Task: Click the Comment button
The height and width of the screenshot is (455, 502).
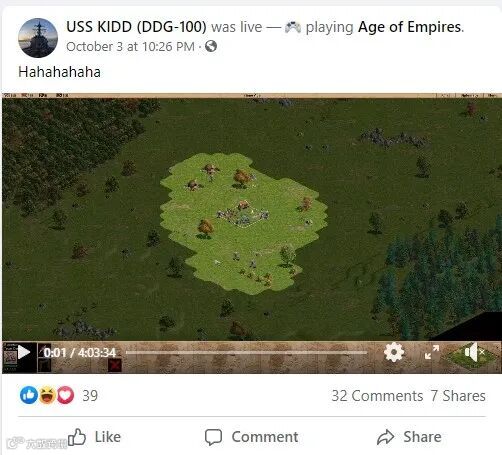Action: [x=252, y=437]
